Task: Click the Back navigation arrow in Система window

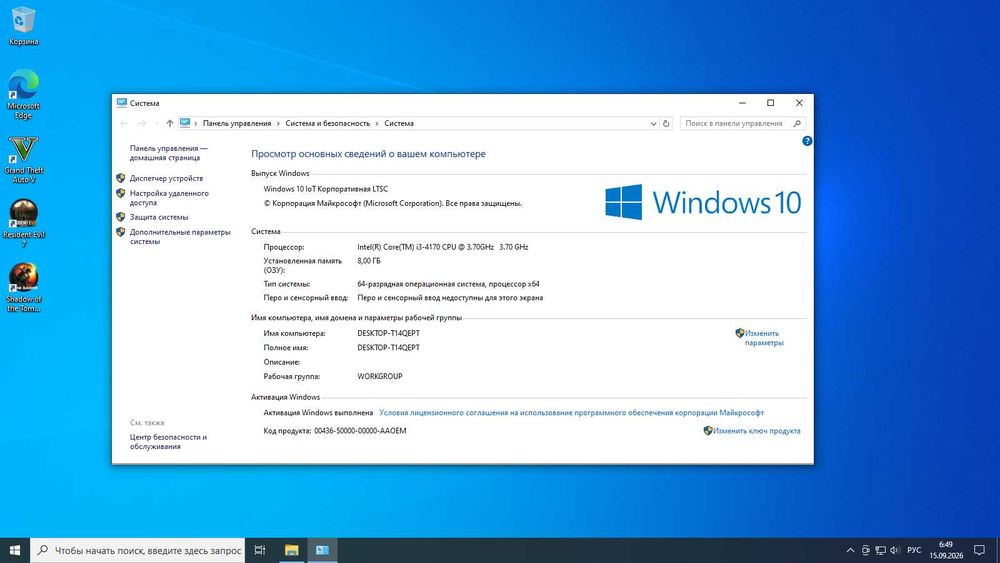Action: coord(124,123)
